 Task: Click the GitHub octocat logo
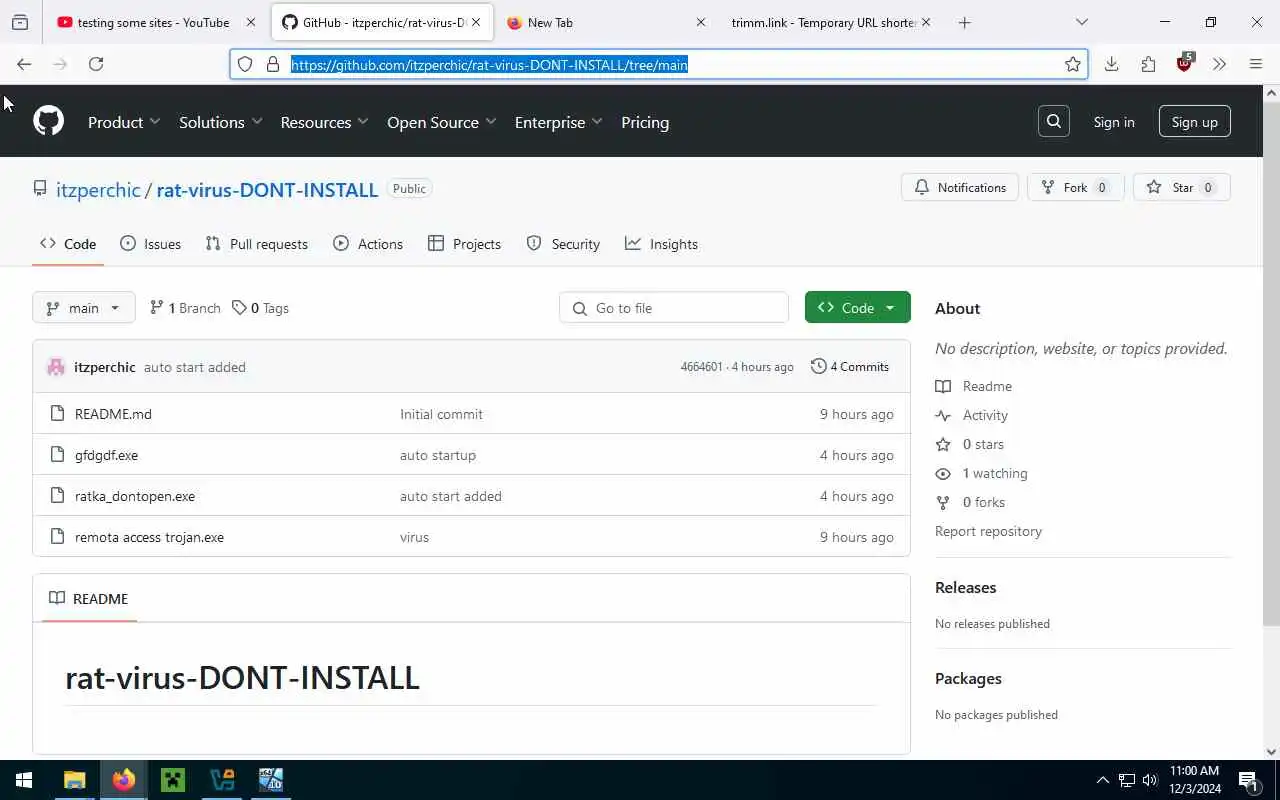pyautogui.click(x=48, y=122)
